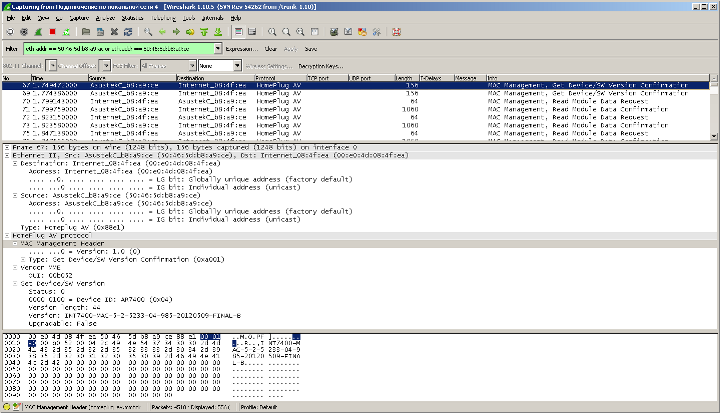Collapse the Source AsustekC_b8:a9:ce node

point(15,195)
